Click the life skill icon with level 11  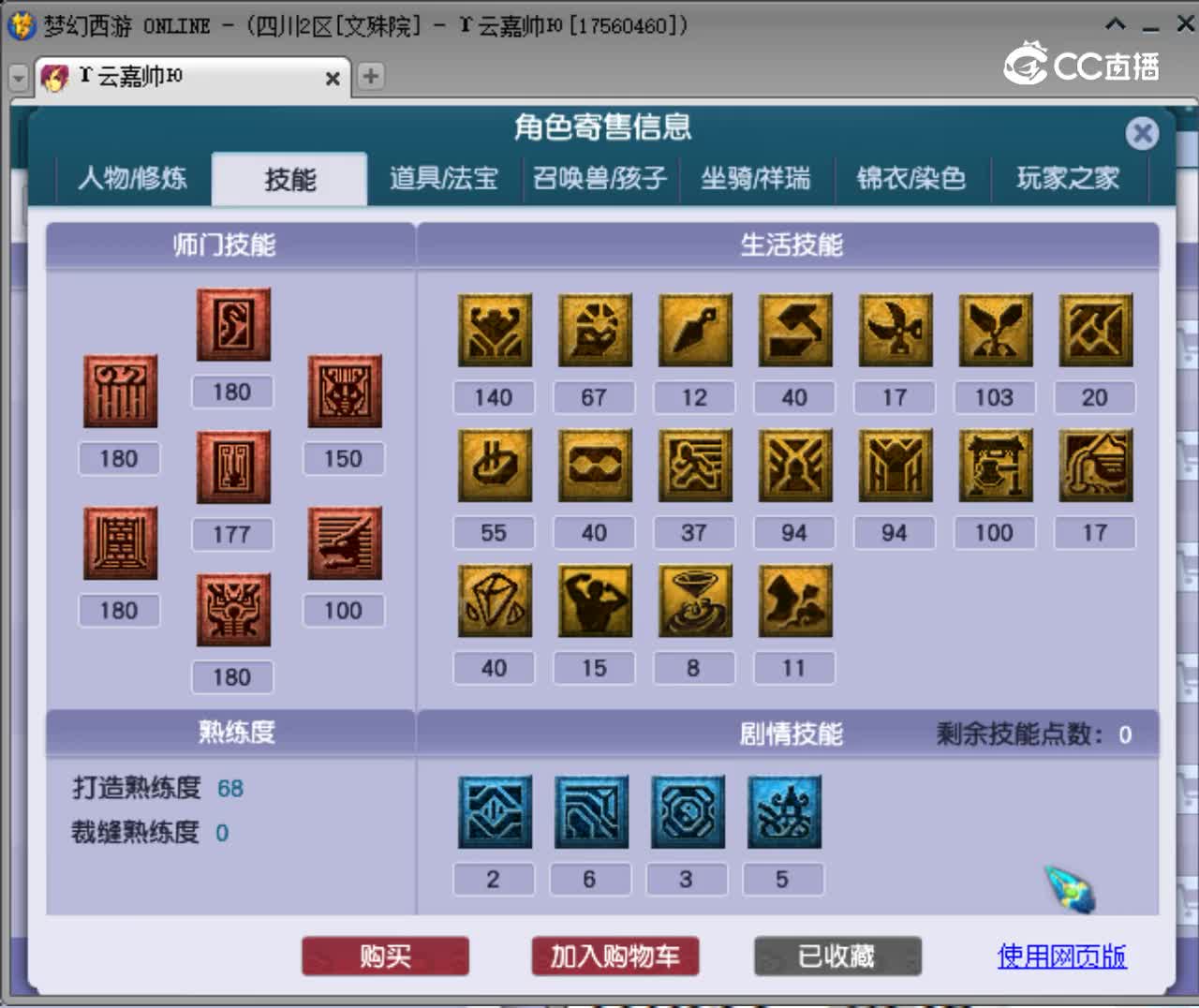tap(795, 600)
